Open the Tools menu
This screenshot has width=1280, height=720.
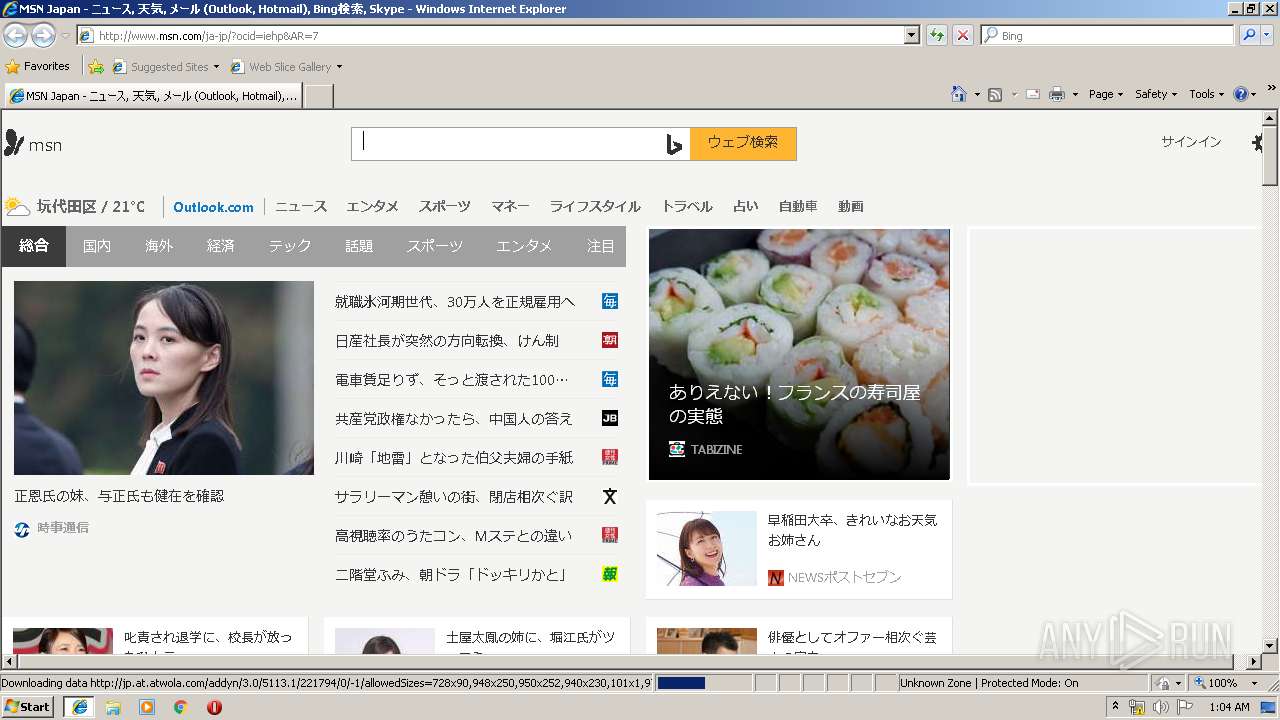click(1207, 94)
